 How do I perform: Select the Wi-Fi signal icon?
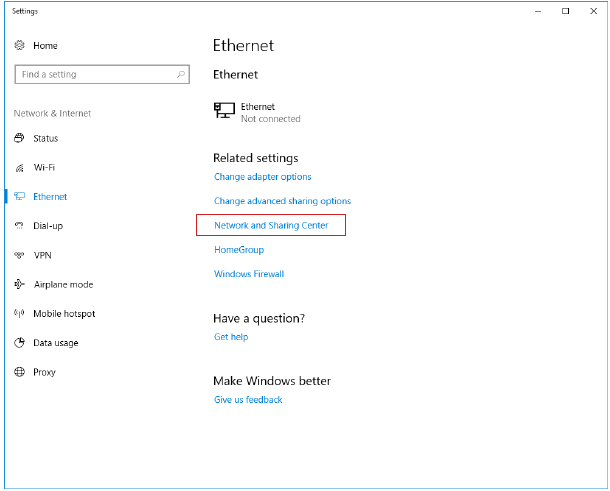19,168
